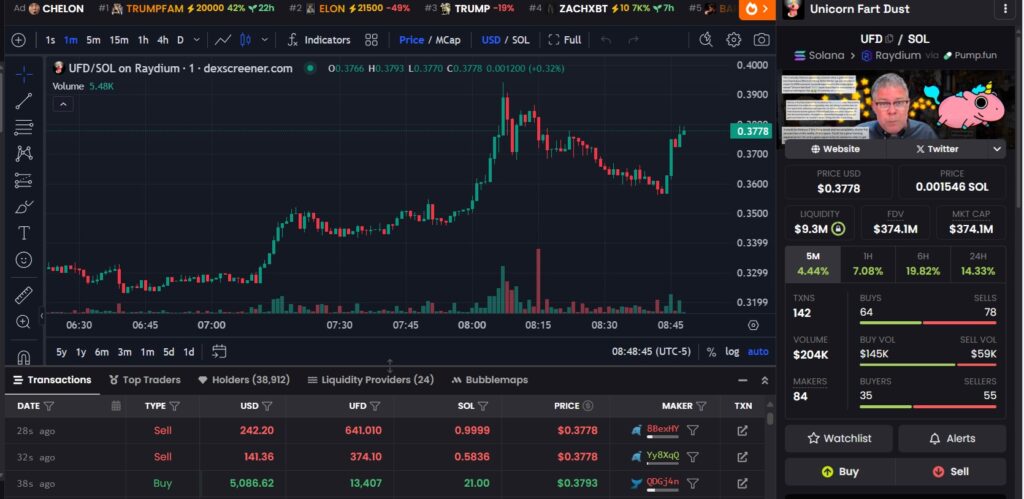Toggle Full screen chart mode

pyautogui.click(x=565, y=40)
